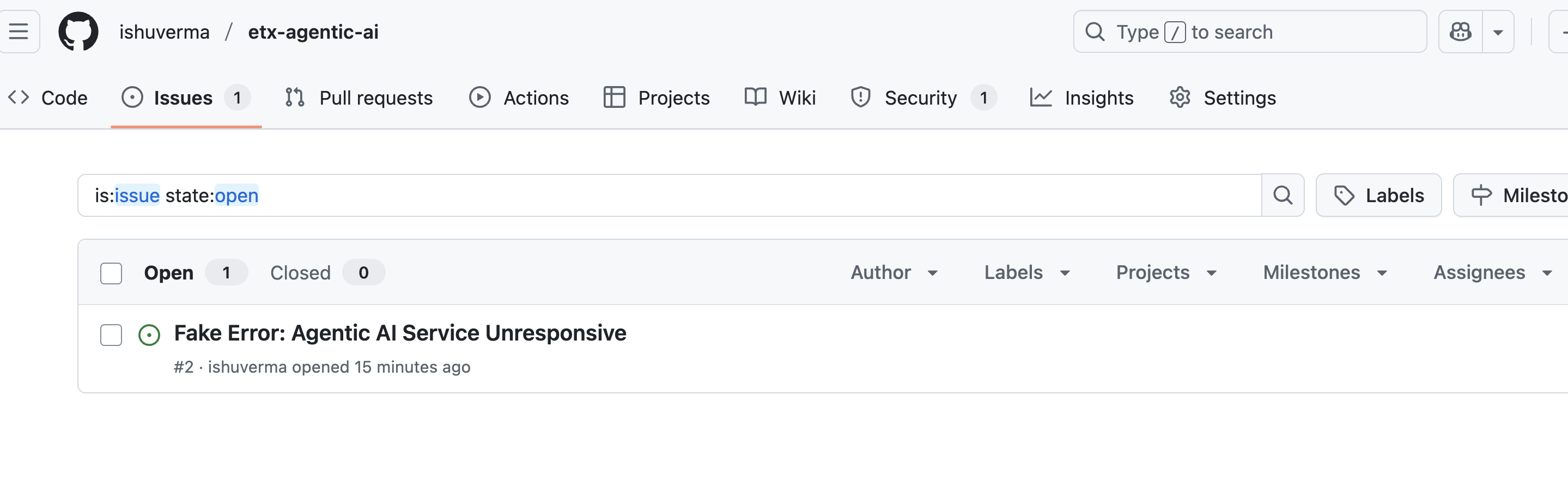Check the select-all issues checkbox
Viewport: 1568px width, 486px height.
coord(111,274)
